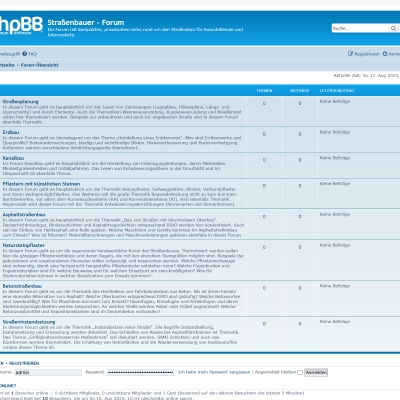Open the Erdbau forum

click(11, 132)
